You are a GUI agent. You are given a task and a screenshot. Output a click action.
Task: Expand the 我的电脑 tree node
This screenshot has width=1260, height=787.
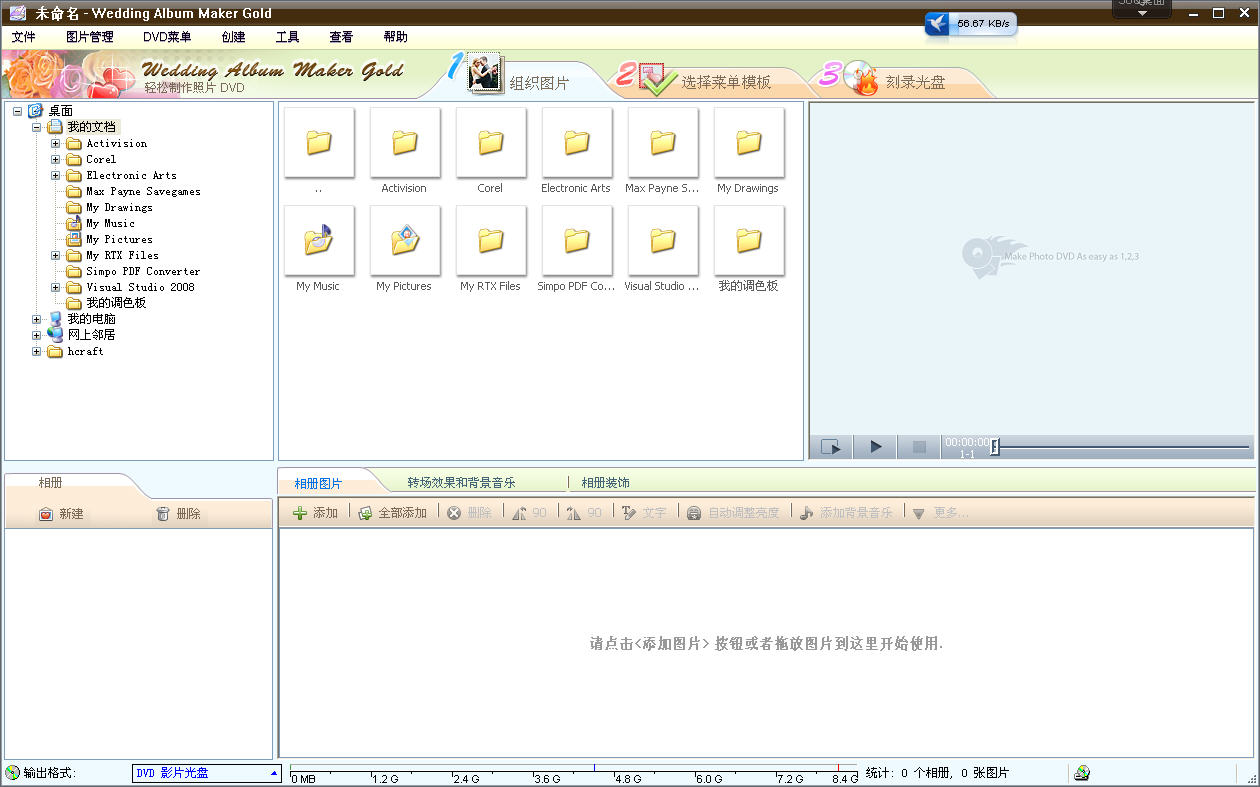coord(37,320)
